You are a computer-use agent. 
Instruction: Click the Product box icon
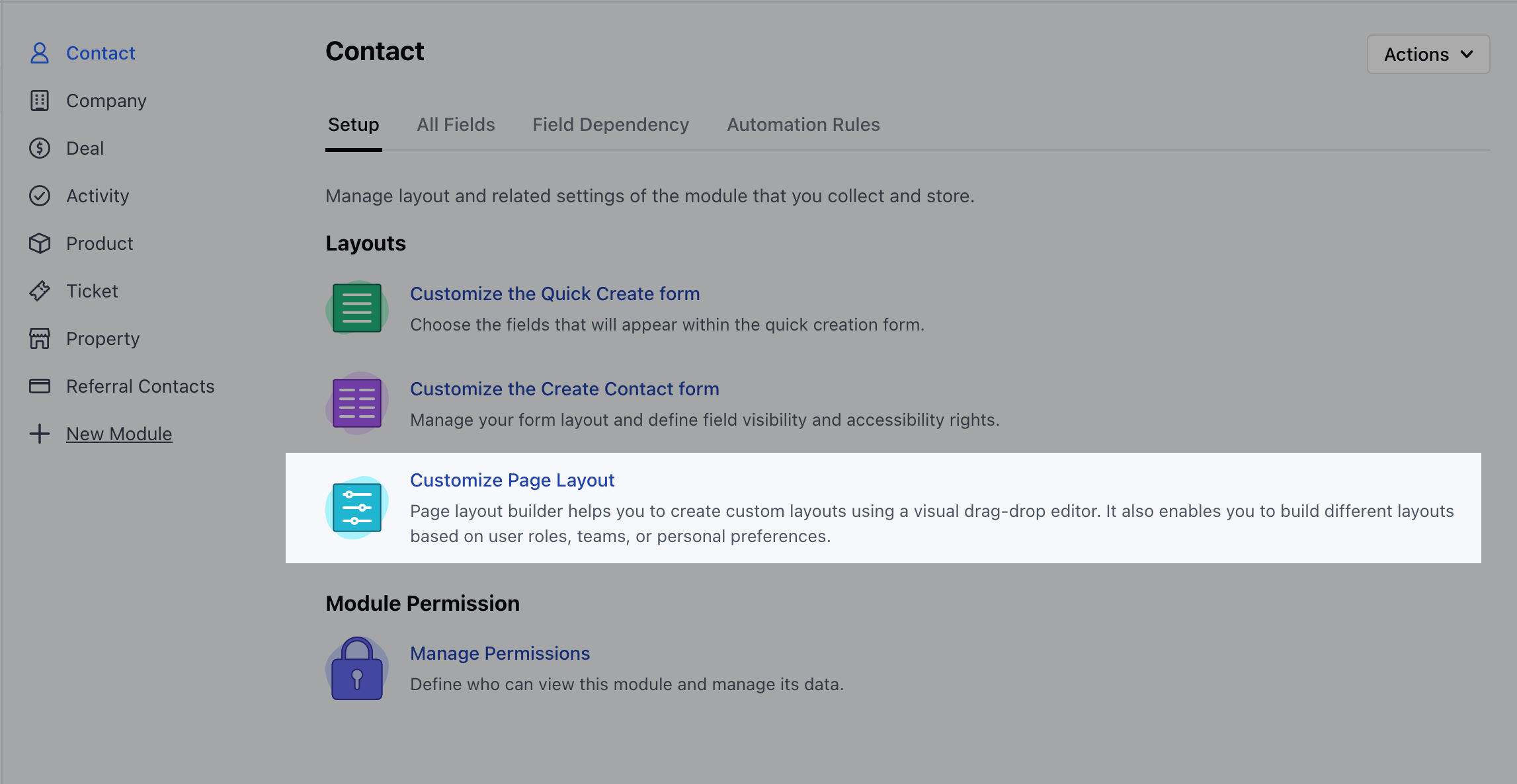click(40, 243)
